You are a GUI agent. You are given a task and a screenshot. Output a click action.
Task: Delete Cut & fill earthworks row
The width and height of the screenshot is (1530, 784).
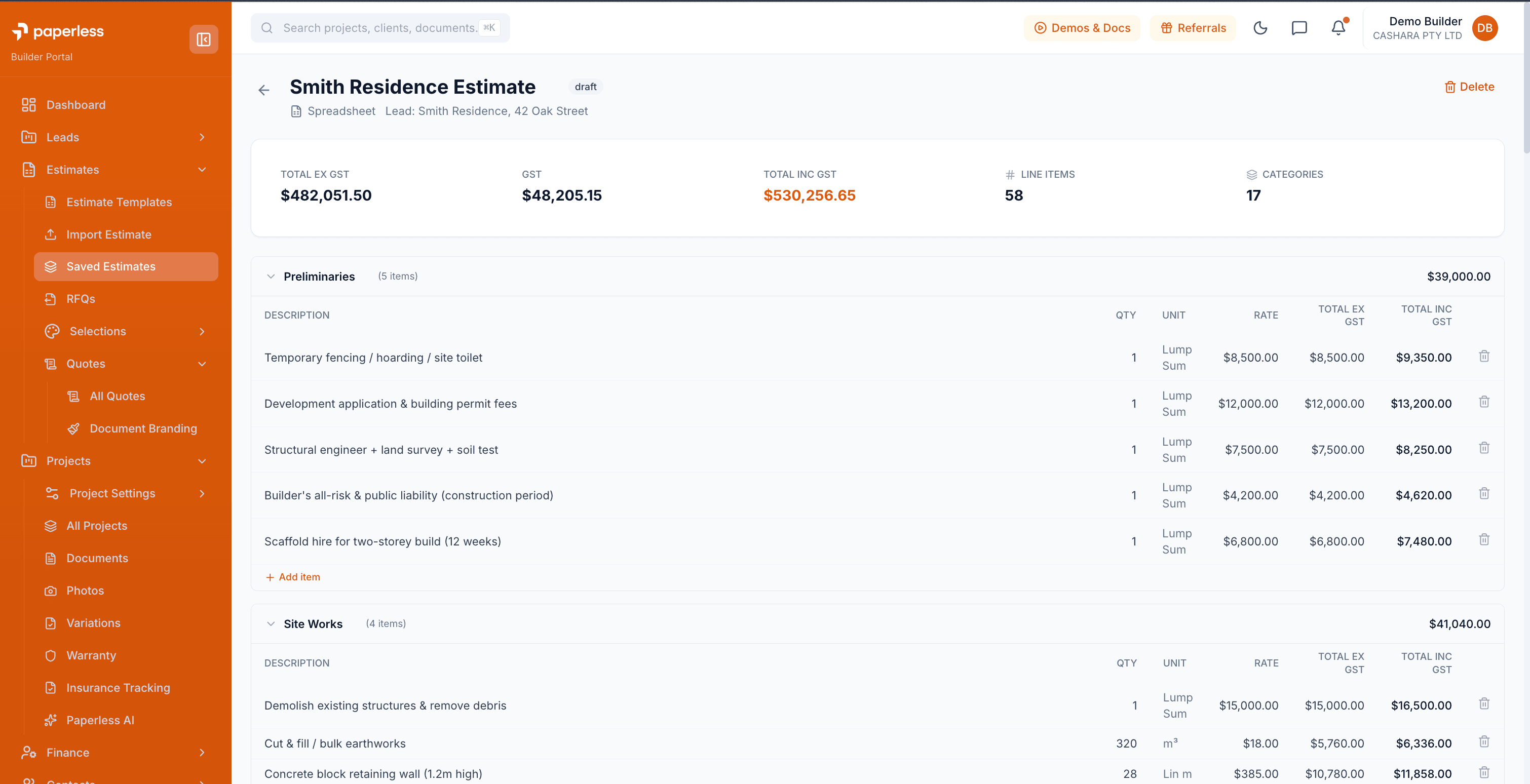click(x=1484, y=742)
